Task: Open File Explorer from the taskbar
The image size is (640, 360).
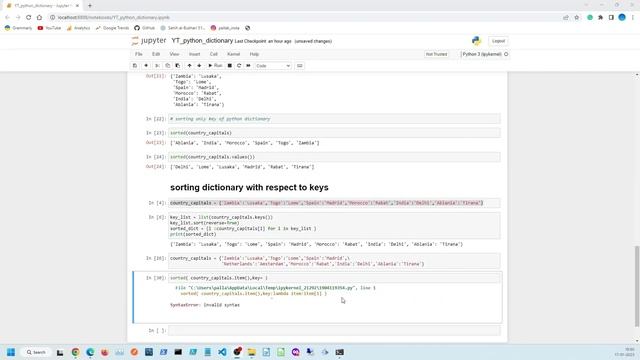Action: 251,352
